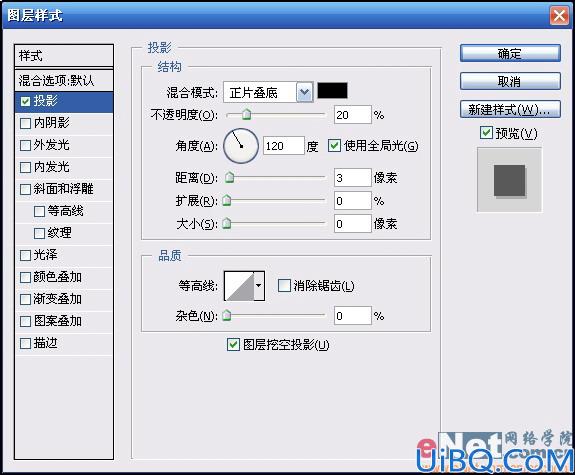
Task: Enable the 纹理 sub-option checkbox
Action: tap(39, 233)
